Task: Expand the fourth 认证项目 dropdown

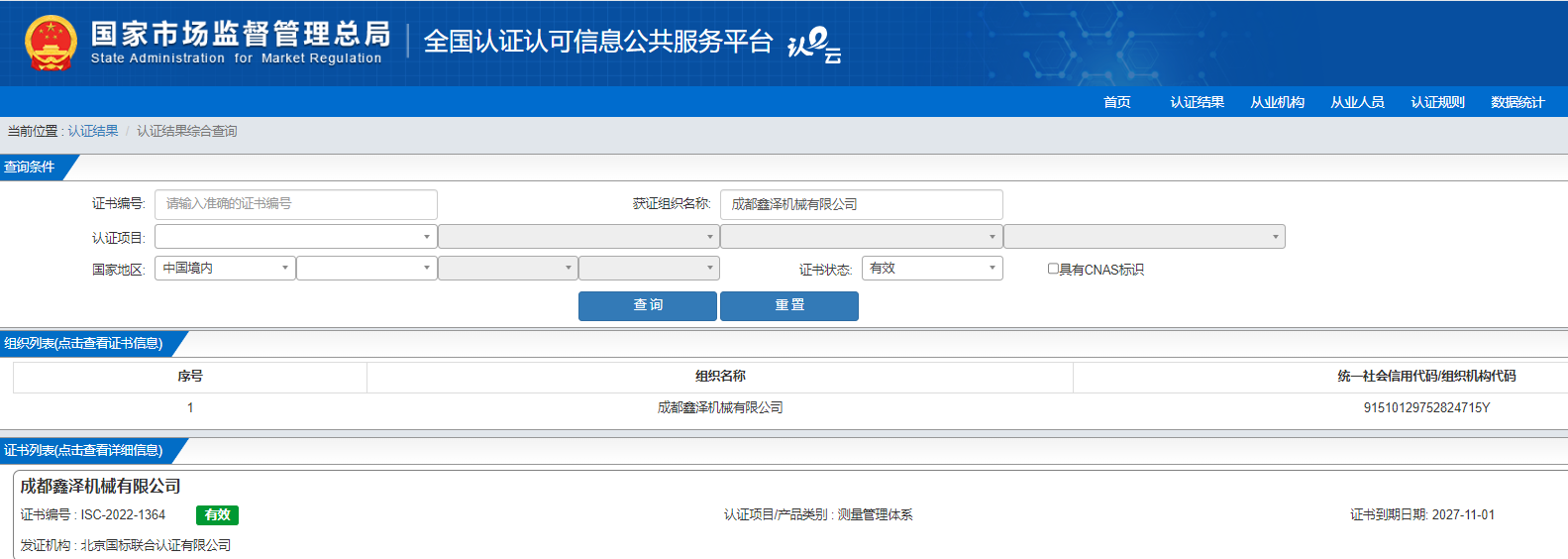Action: click(1144, 237)
